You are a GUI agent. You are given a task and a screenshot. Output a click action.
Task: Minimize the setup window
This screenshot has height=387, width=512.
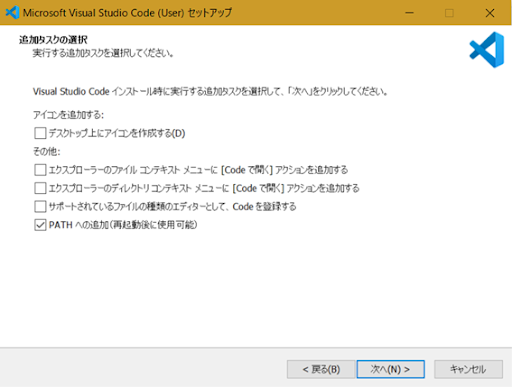coord(410,13)
